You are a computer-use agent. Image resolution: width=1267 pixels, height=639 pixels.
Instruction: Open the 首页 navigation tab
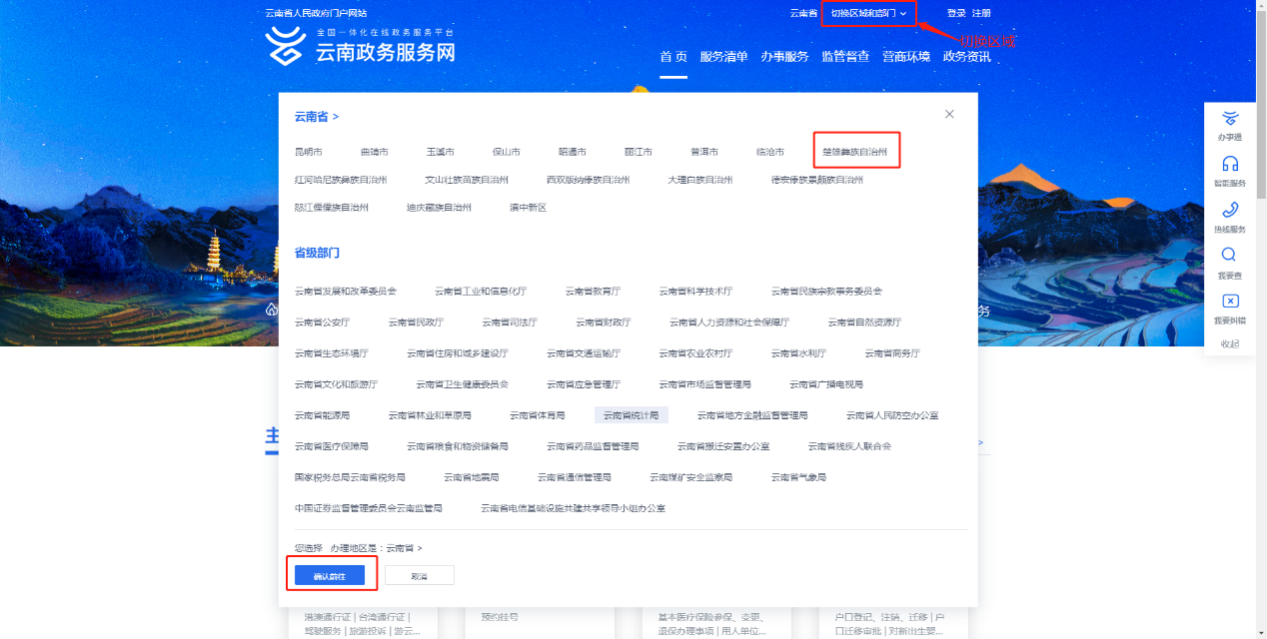(673, 57)
